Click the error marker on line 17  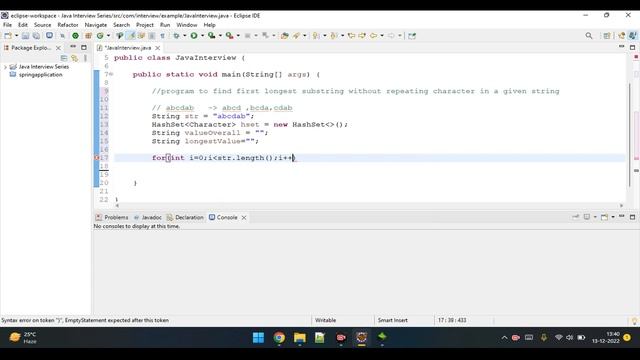point(97,158)
